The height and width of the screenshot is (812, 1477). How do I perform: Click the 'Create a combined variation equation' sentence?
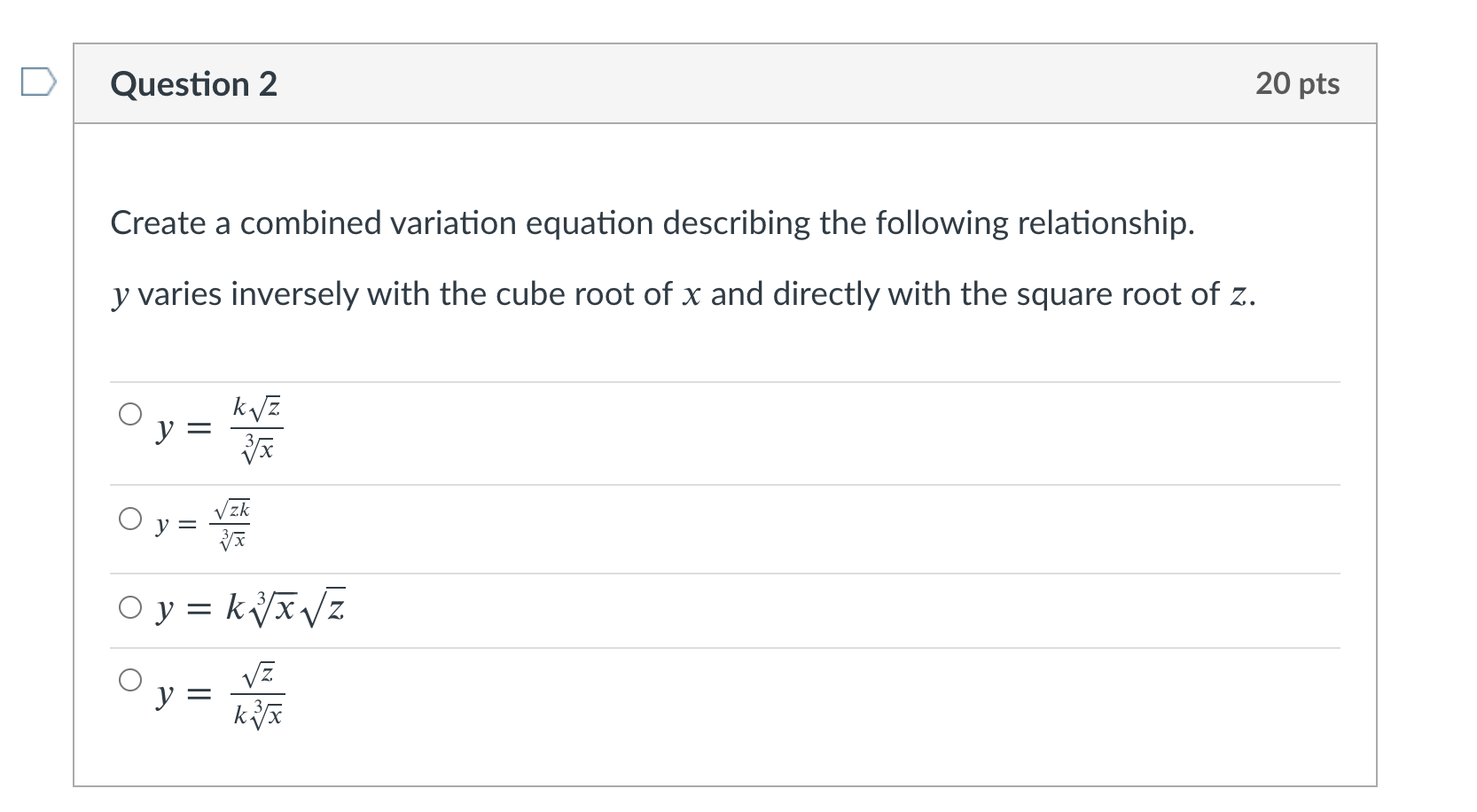click(653, 223)
